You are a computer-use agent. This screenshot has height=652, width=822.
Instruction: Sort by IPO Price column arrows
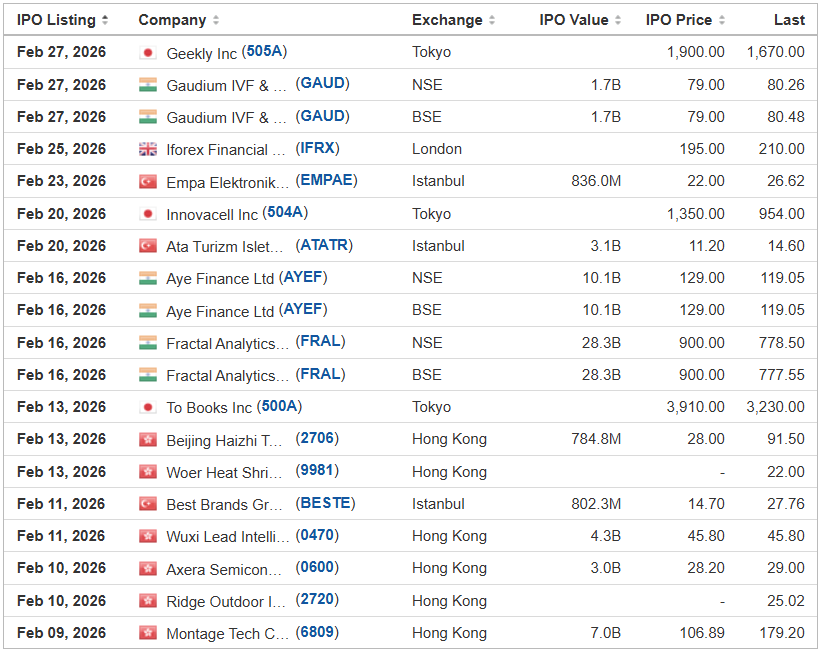(722, 20)
